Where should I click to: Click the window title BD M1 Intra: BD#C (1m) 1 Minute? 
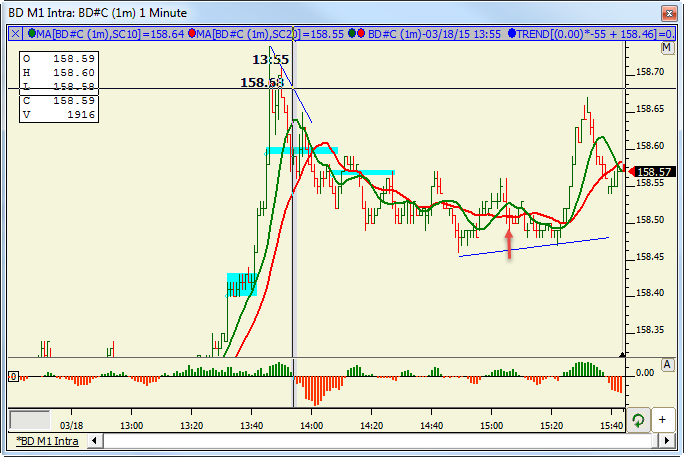tap(98, 13)
